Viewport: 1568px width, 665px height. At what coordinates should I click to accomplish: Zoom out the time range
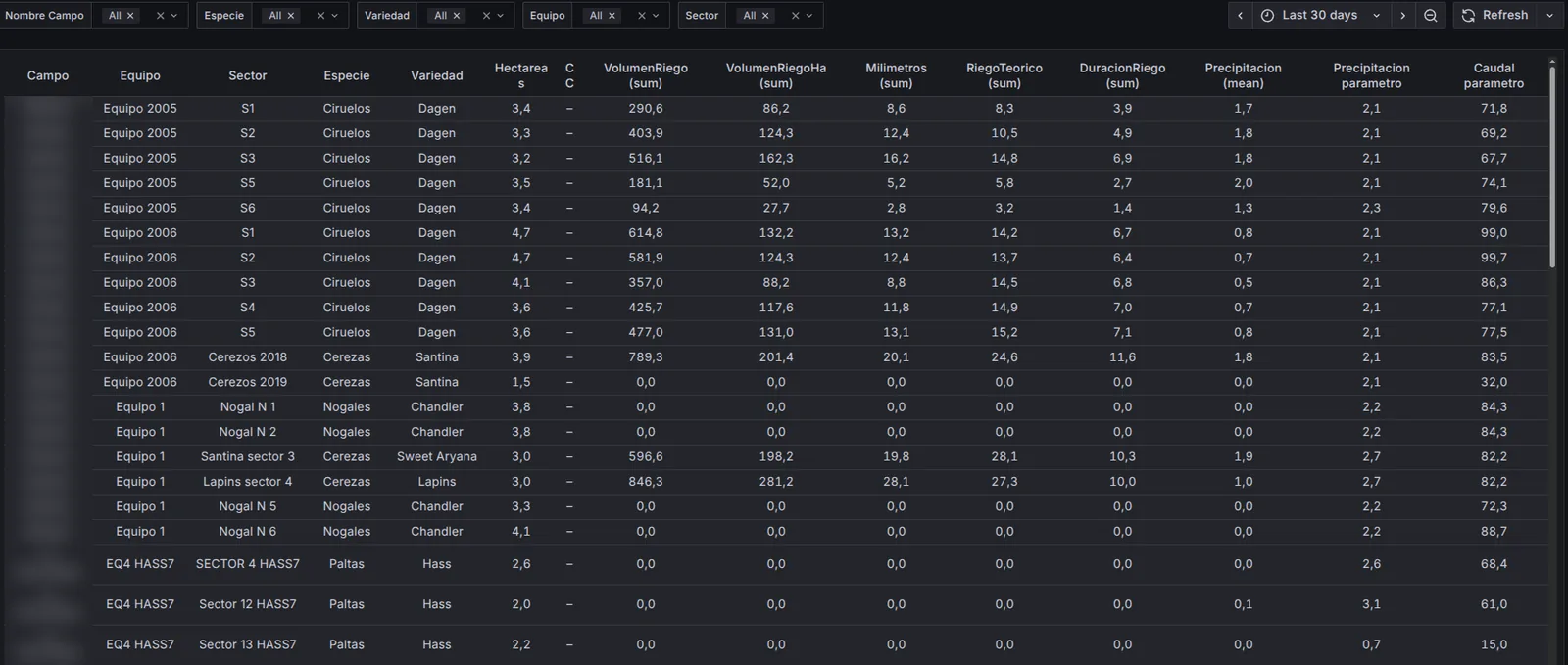click(x=1431, y=16)
